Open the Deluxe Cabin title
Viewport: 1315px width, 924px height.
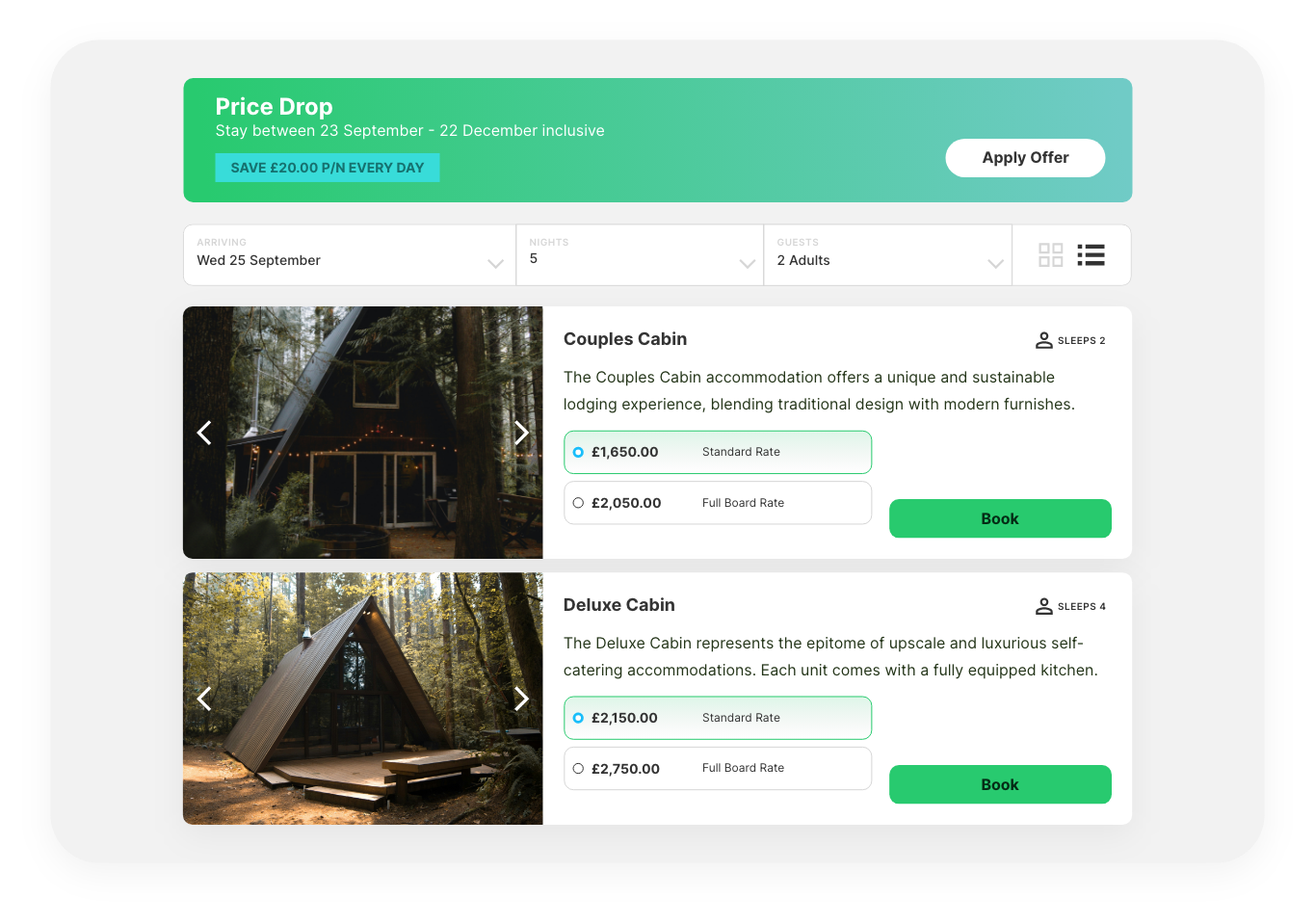coord(619,605)
